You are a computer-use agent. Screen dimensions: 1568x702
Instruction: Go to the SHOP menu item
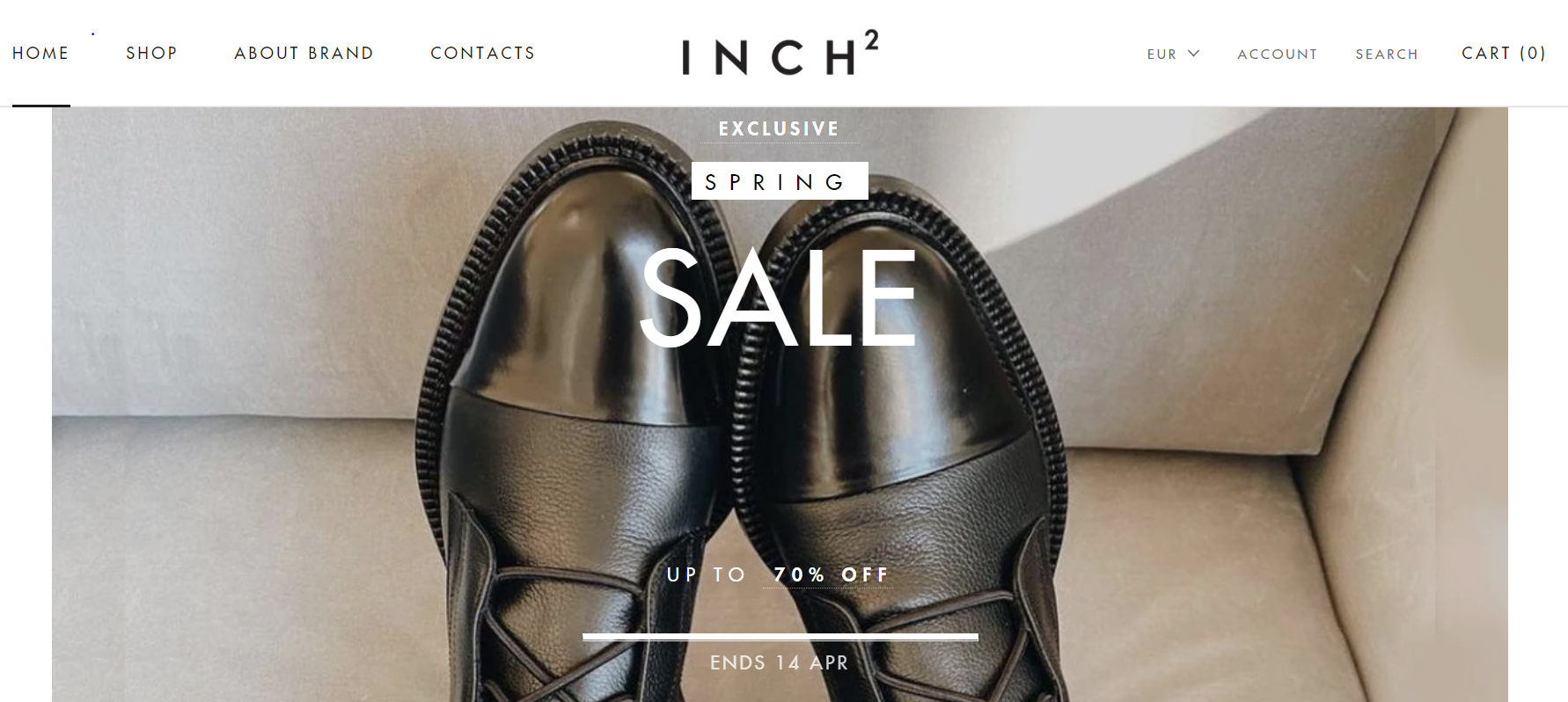(151, 53)
